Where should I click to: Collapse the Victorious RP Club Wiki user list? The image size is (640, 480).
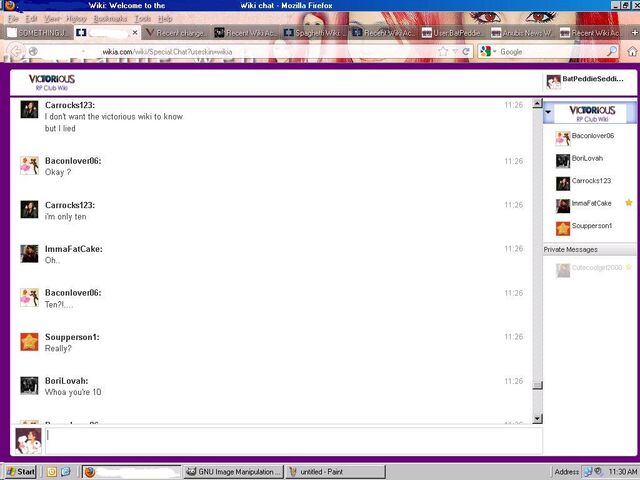[548, 111]
